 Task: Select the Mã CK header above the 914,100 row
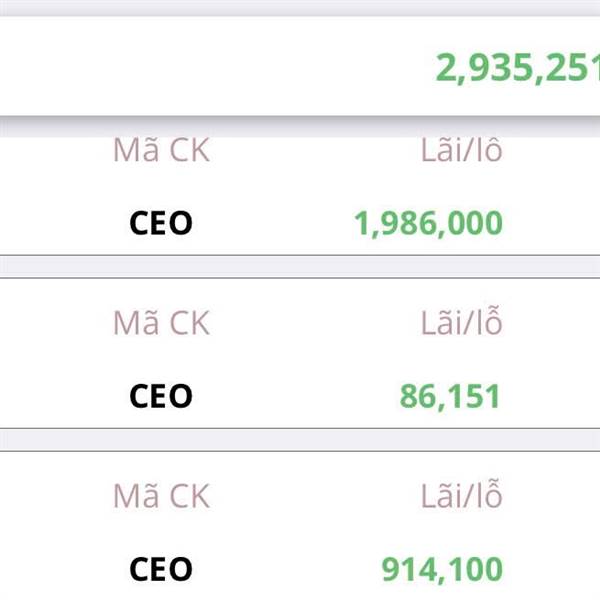(x=161, y=496)
